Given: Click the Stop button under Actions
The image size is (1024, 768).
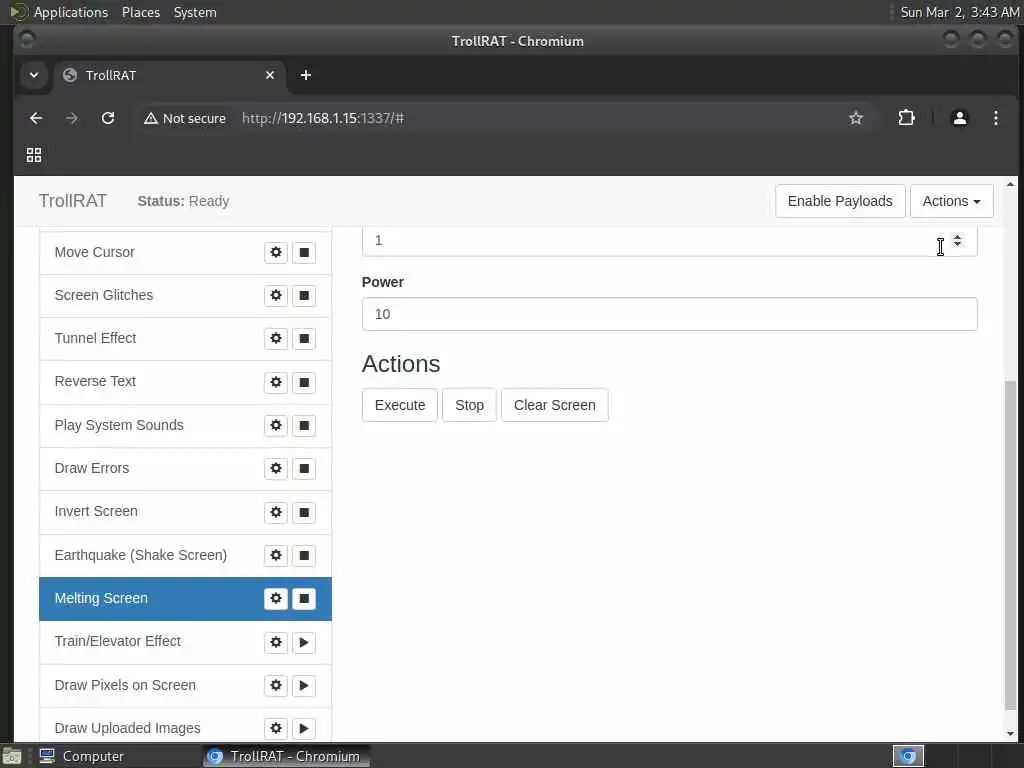Looking at the screenshot, I should coord(469,405).
